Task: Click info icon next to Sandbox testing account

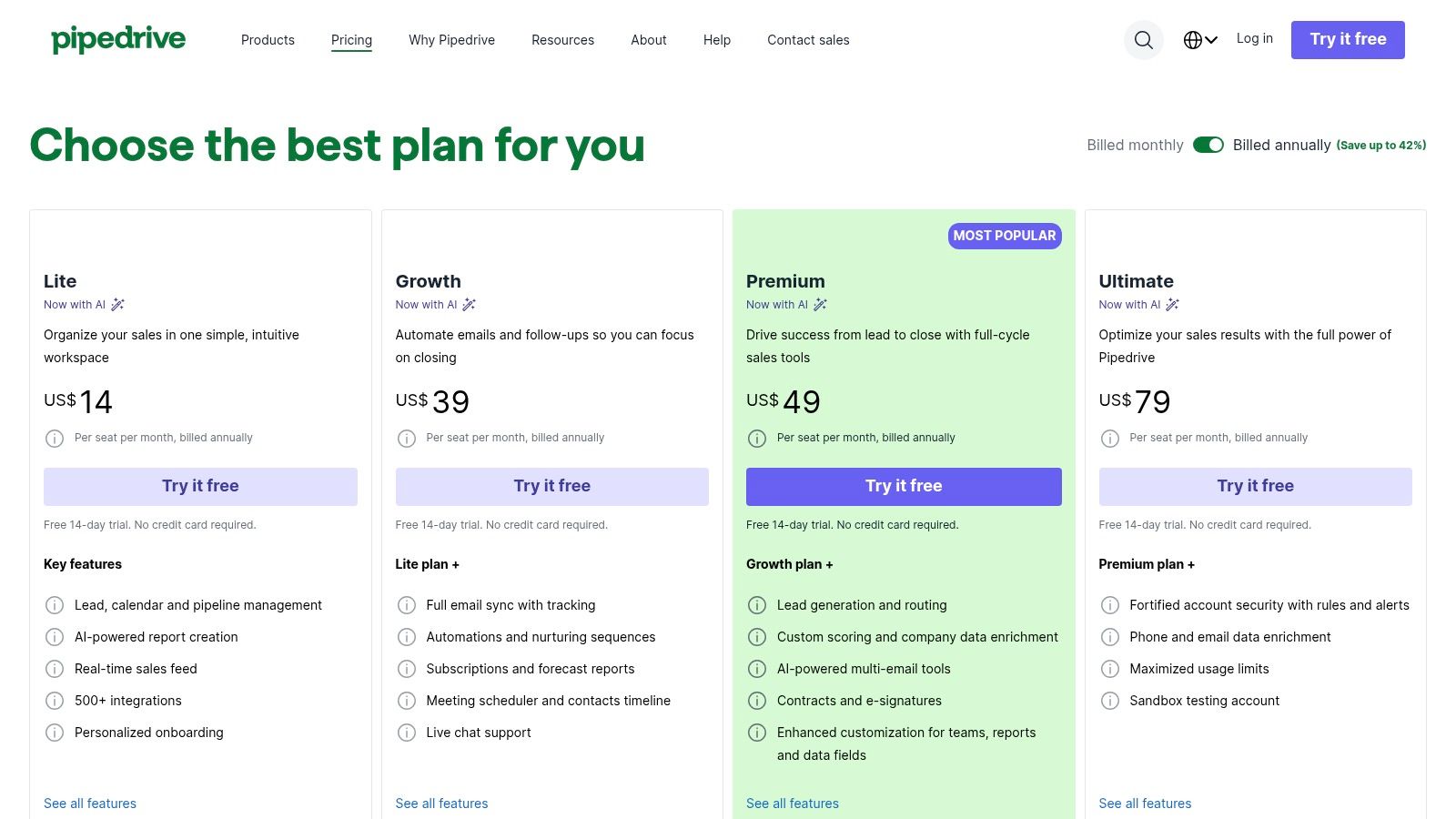Action: pyautogui.click(x=1110, y=701)
